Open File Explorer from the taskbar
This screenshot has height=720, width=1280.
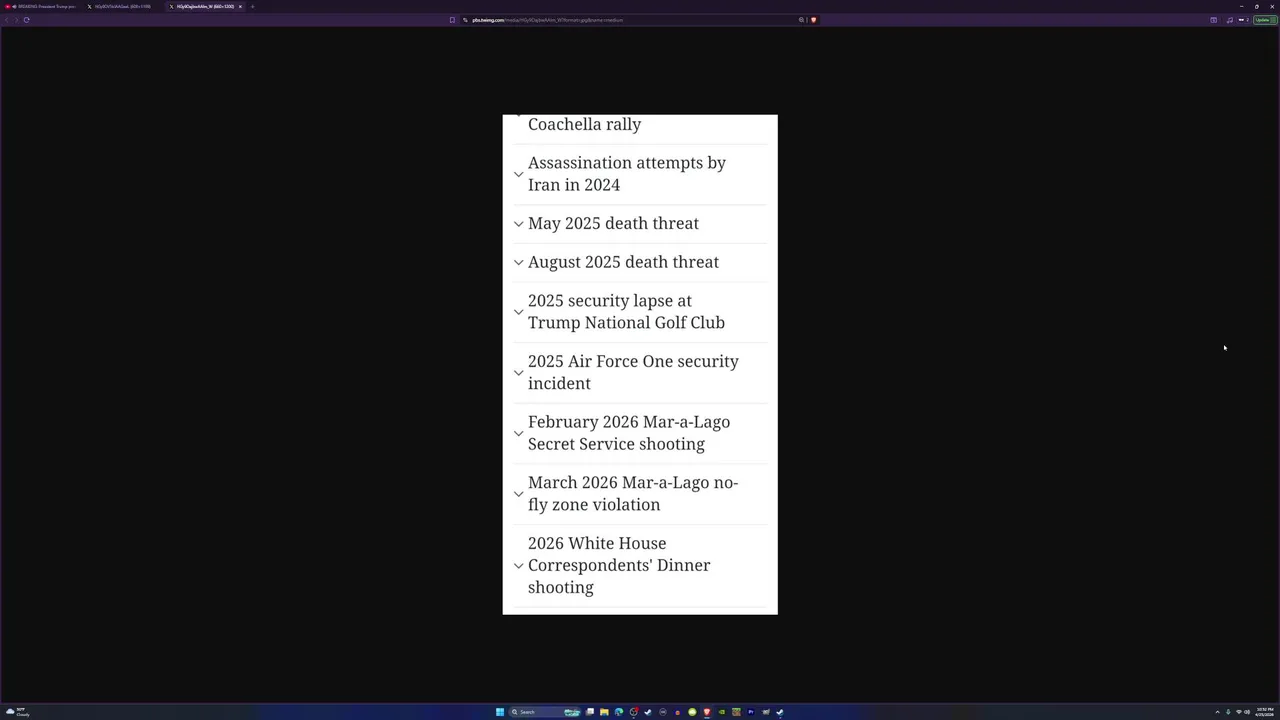point(604,712)
